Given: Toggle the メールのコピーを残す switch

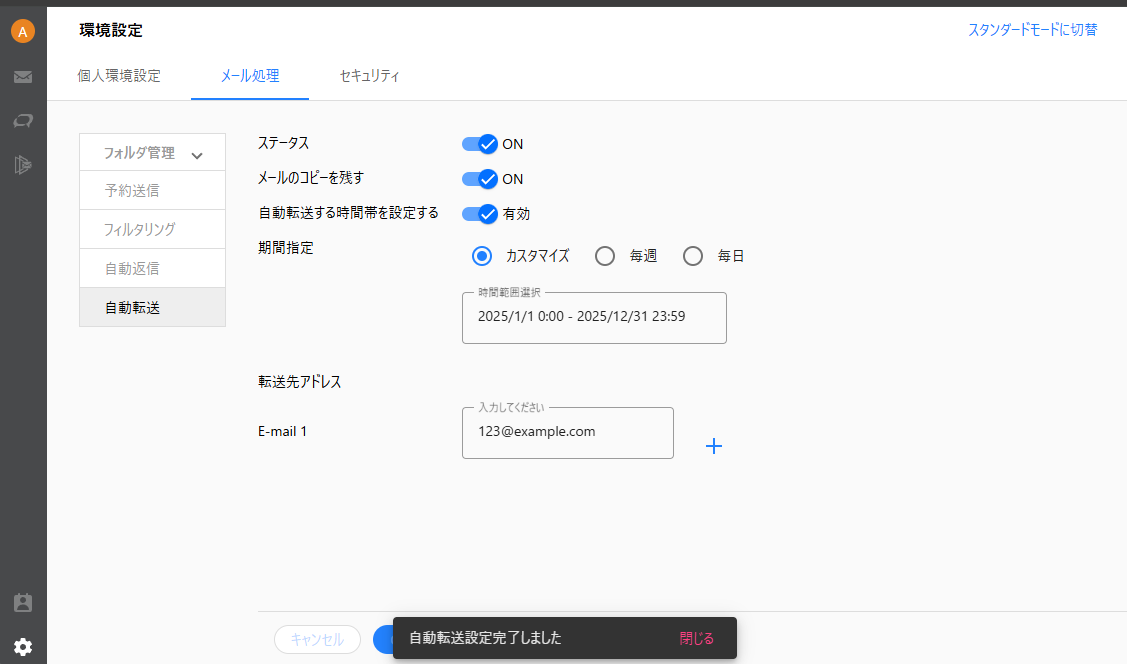Looking at the screenshot, I should point(479,179).
